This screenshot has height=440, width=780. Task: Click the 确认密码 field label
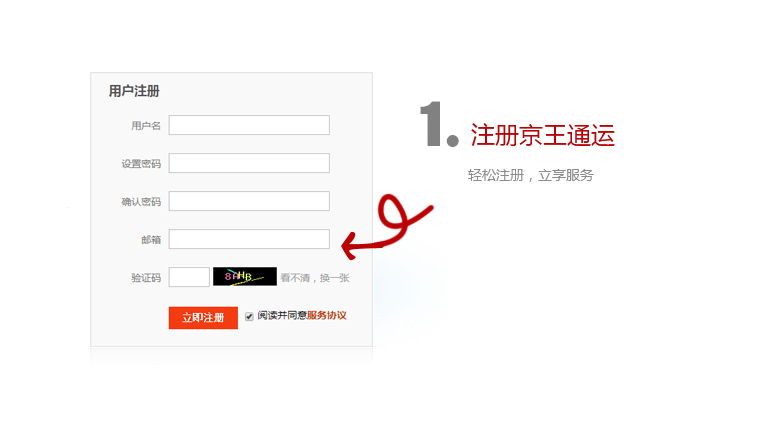click(141, 202)
